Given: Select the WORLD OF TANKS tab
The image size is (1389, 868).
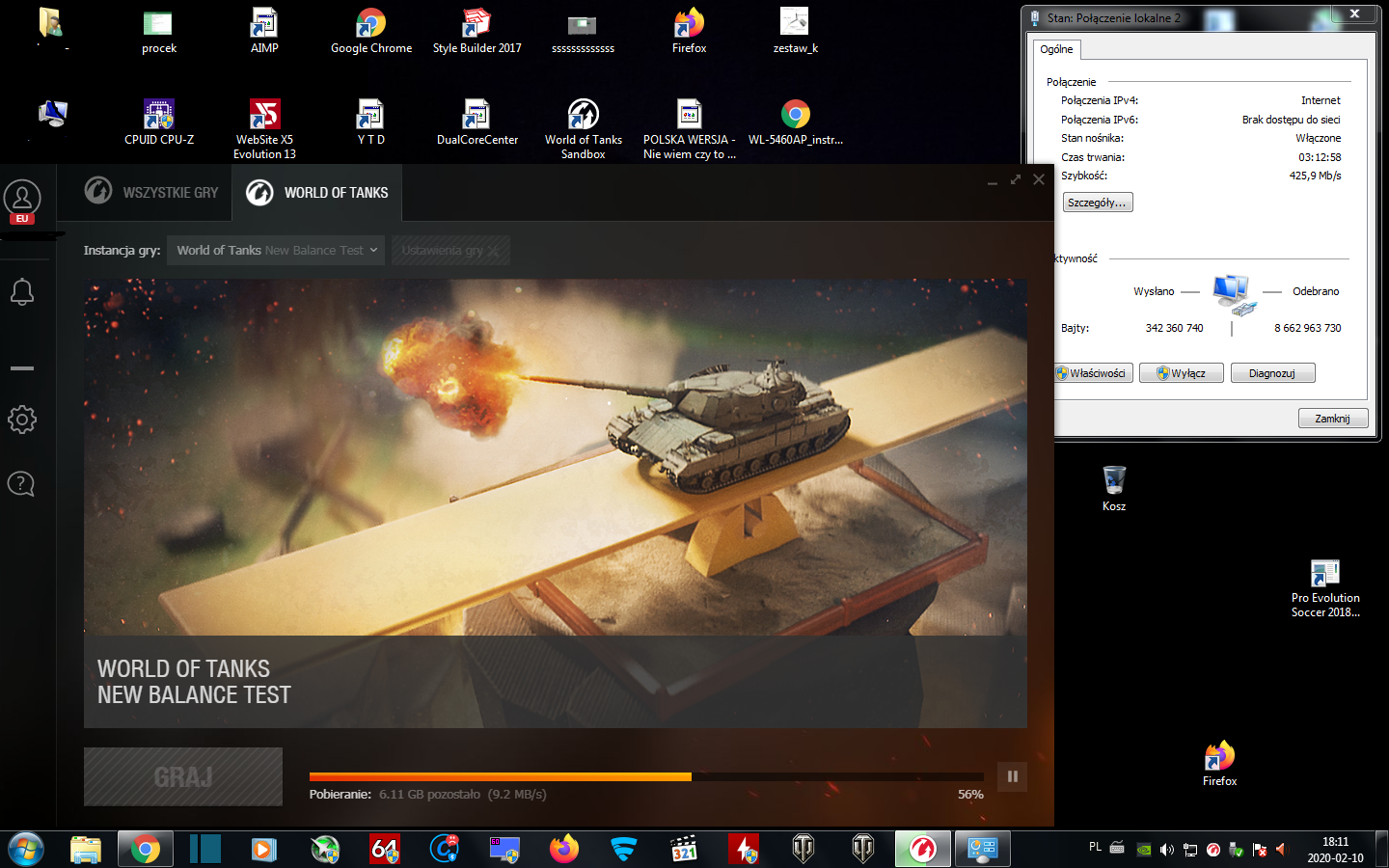Looking at the screenshot, I should (317, 192).
